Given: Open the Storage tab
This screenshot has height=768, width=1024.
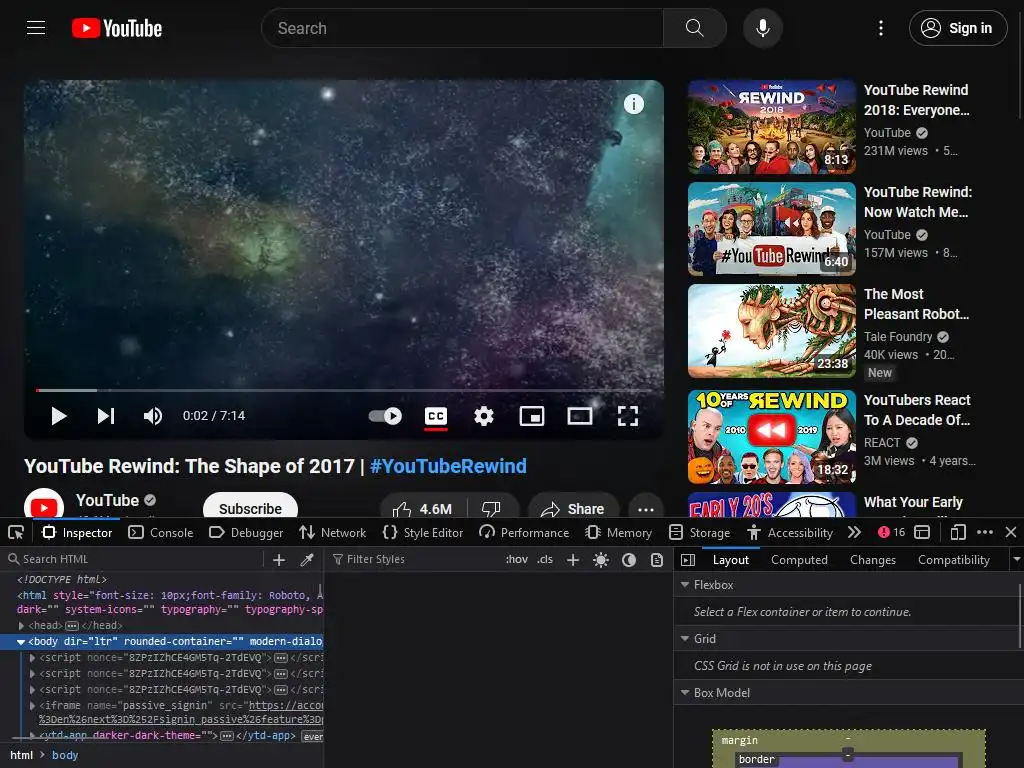Looking at the screenshot, I should [700, 532].
